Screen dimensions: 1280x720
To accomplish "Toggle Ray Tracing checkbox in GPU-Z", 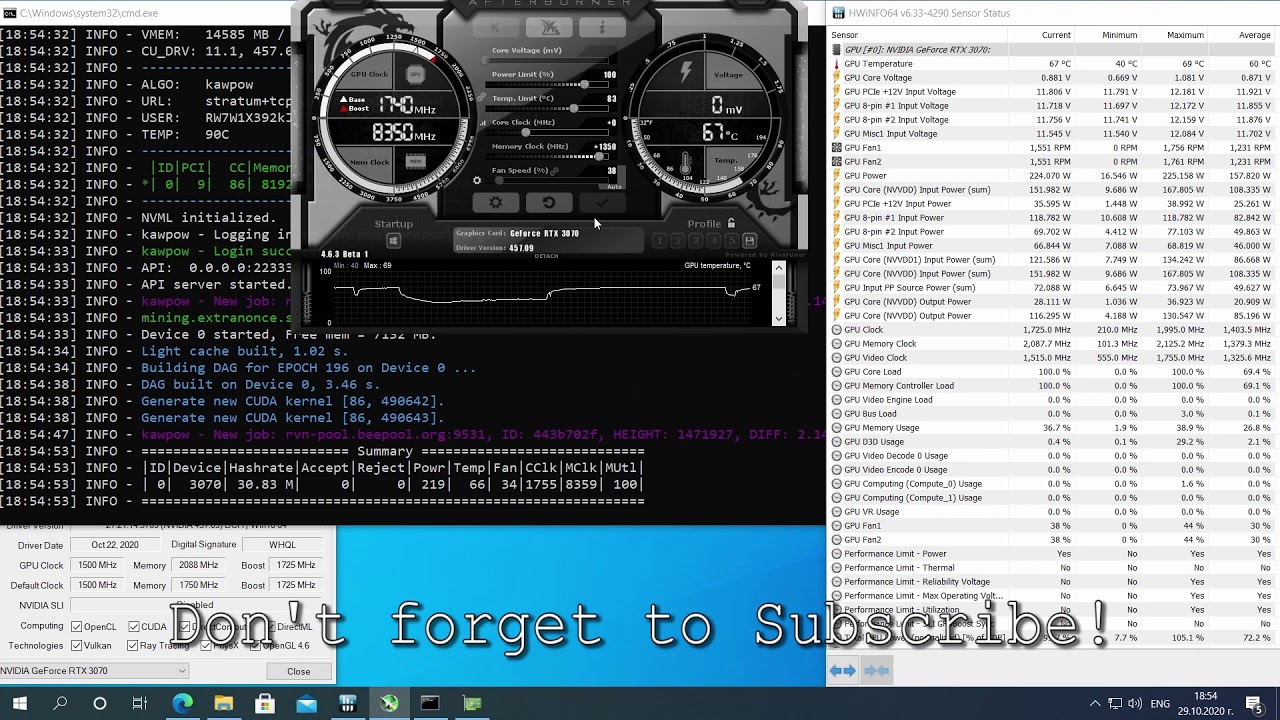I will point(133,646).
